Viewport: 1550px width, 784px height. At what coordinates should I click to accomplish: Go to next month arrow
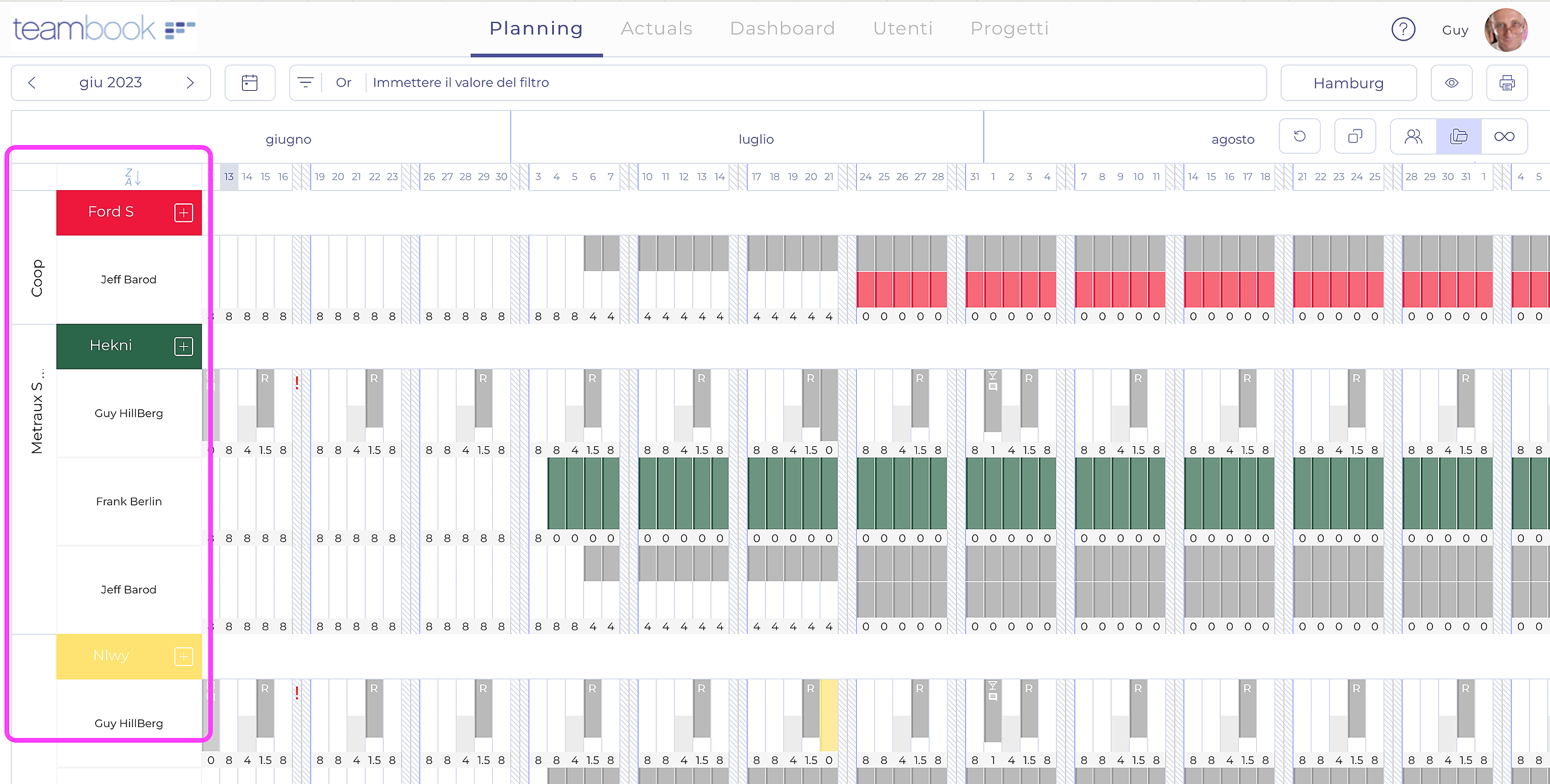[x=190, y=83]
